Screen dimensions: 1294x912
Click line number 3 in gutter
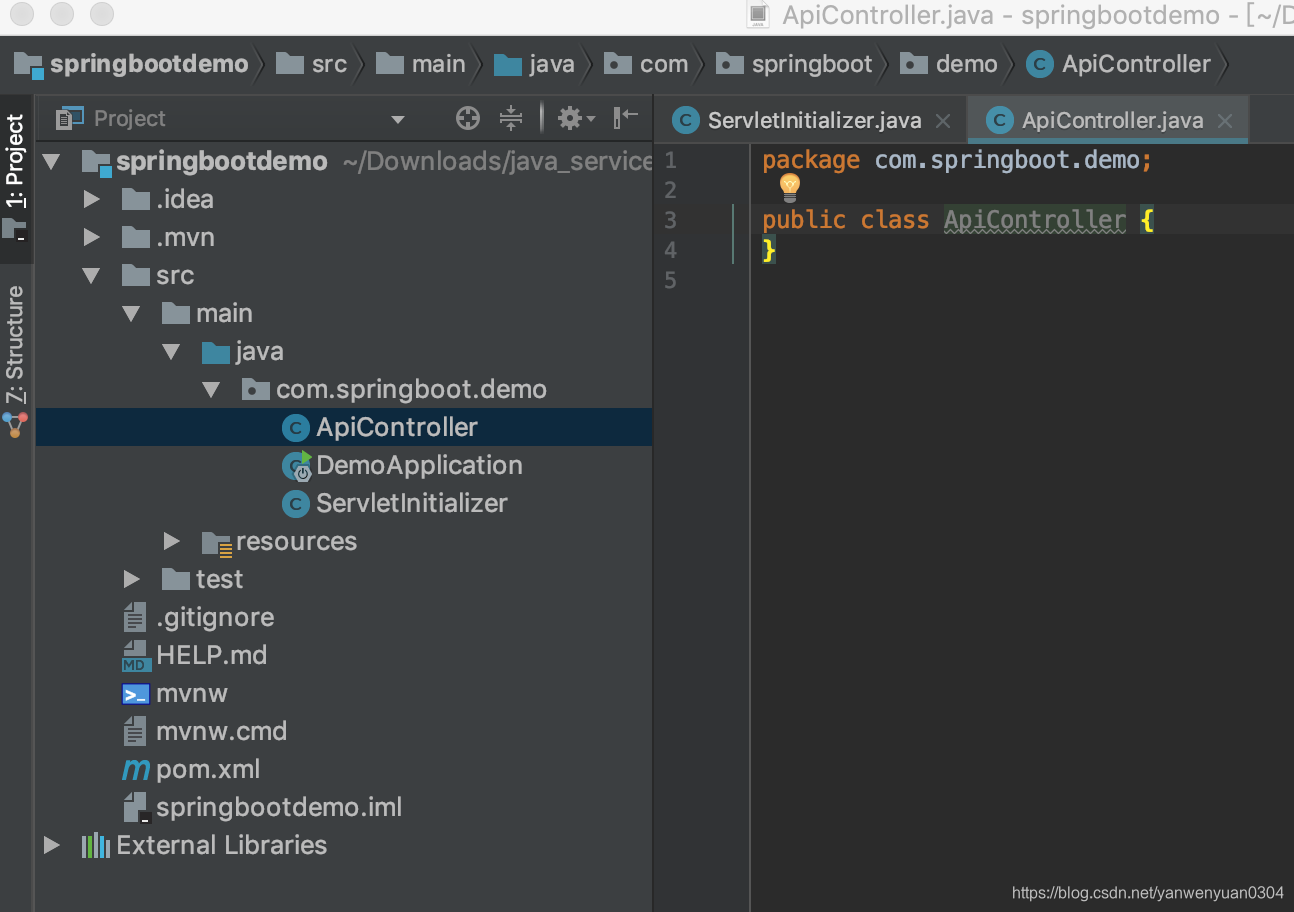[x=670, y=220]
